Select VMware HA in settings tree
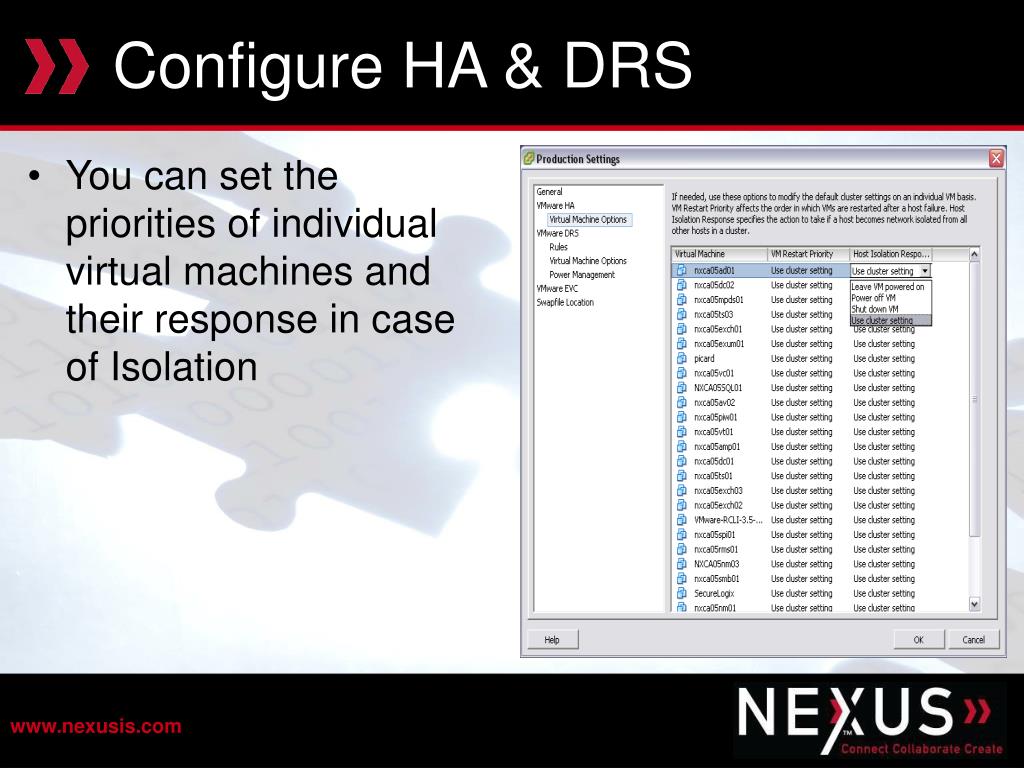 555,206
